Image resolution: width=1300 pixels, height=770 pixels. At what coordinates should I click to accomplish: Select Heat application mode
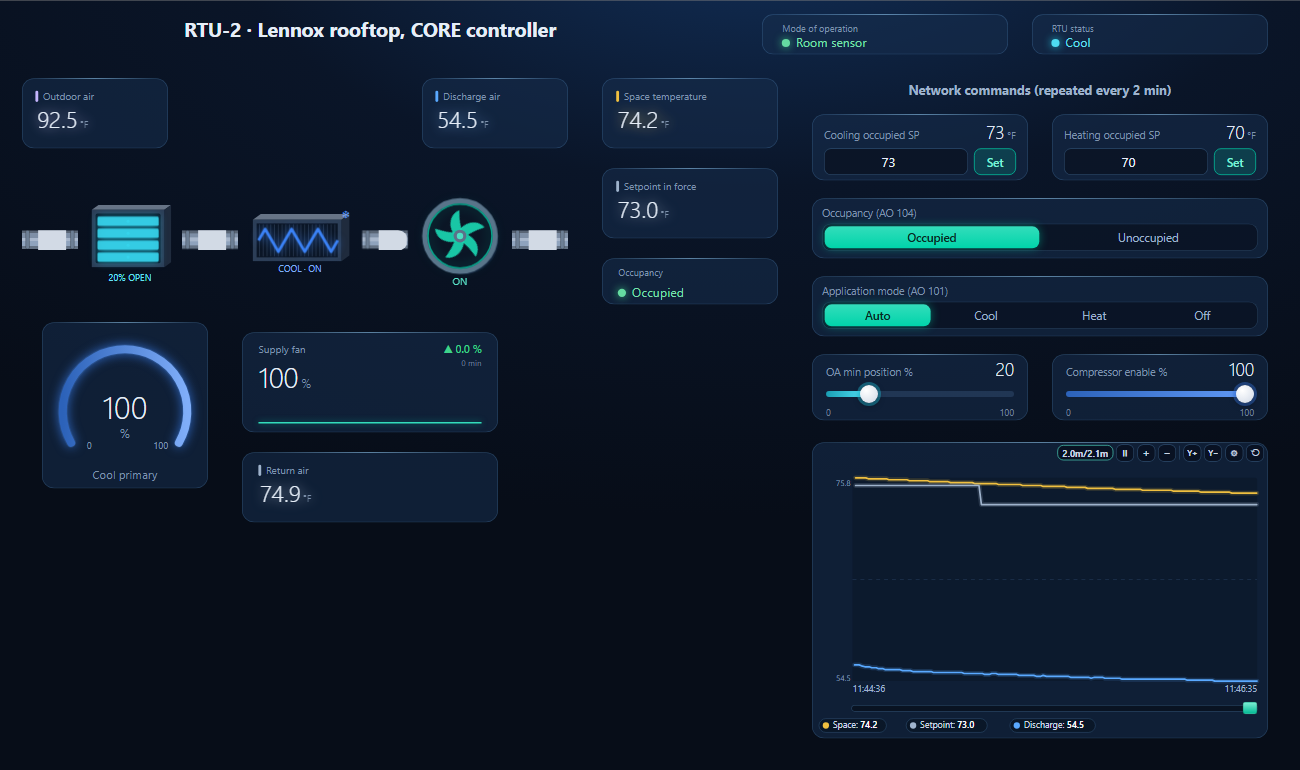click(1094, 316)
